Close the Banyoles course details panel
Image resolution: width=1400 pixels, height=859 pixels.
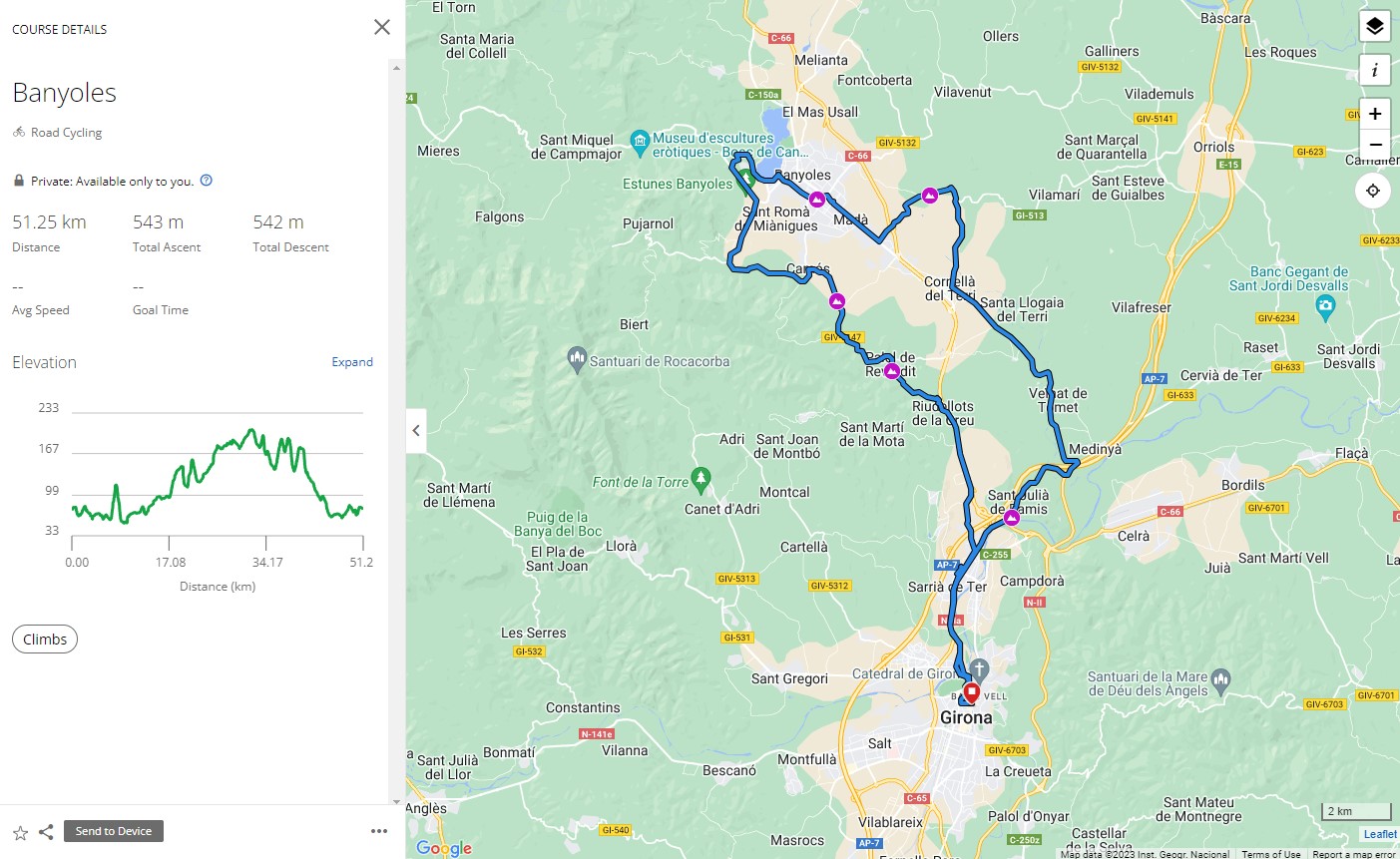click(x=382, y=27)
